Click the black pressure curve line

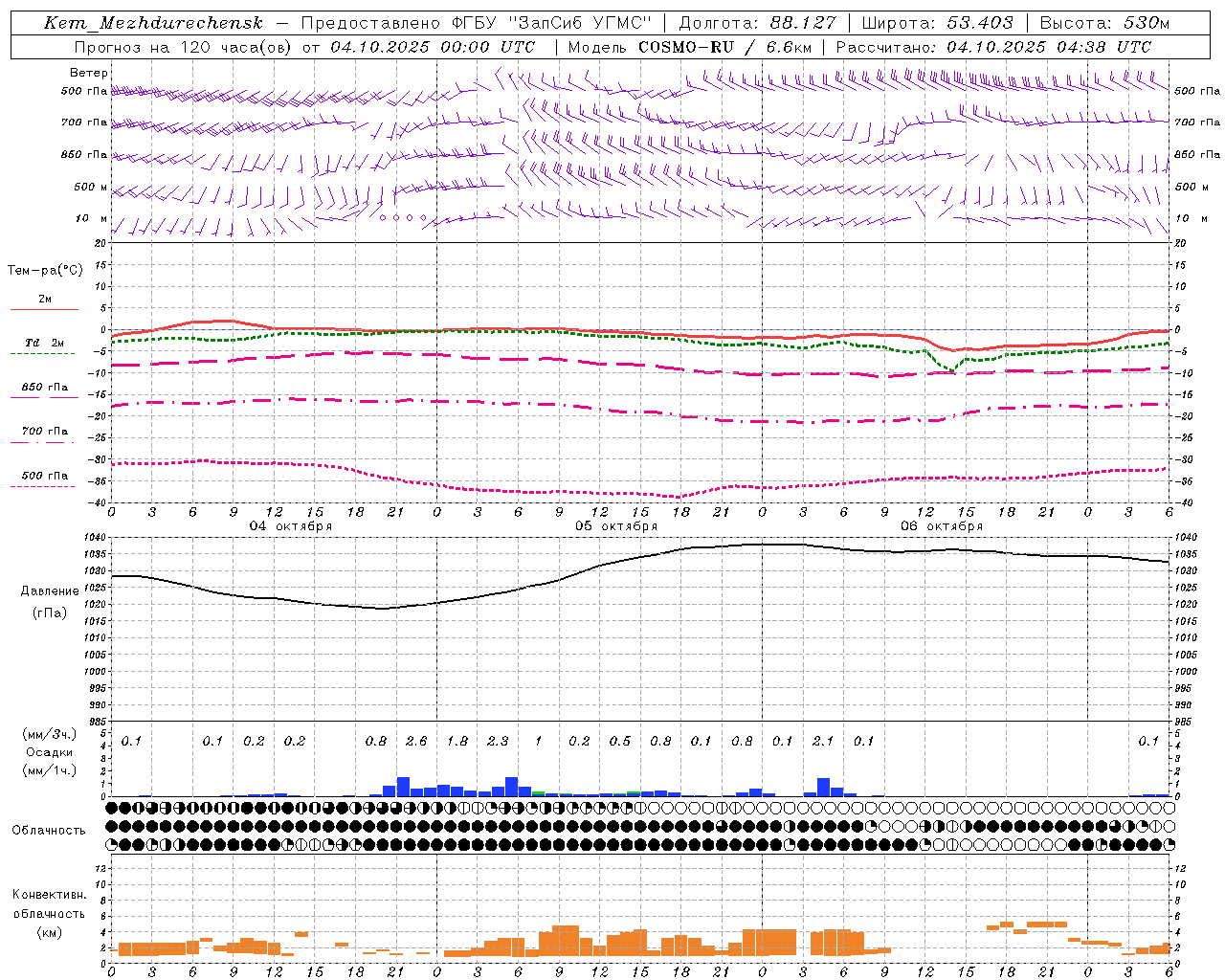coord(641,559)
